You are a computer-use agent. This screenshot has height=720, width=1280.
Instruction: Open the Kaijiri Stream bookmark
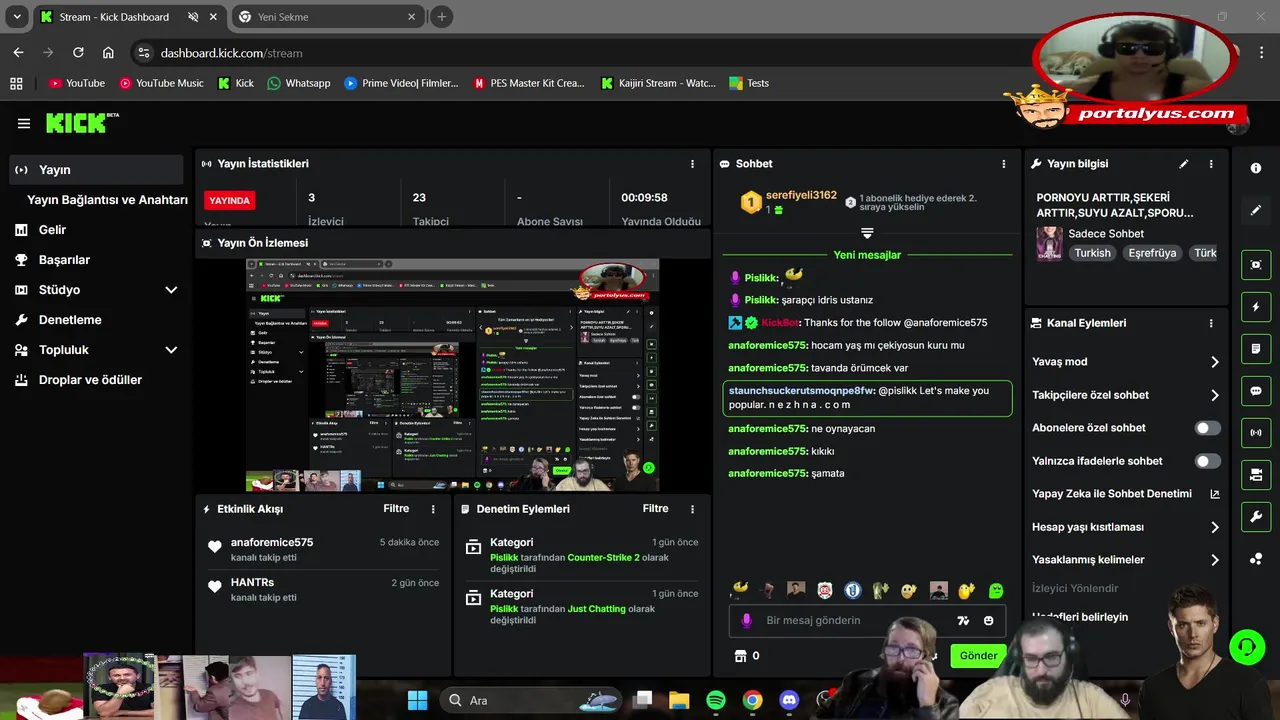(658, 83)
